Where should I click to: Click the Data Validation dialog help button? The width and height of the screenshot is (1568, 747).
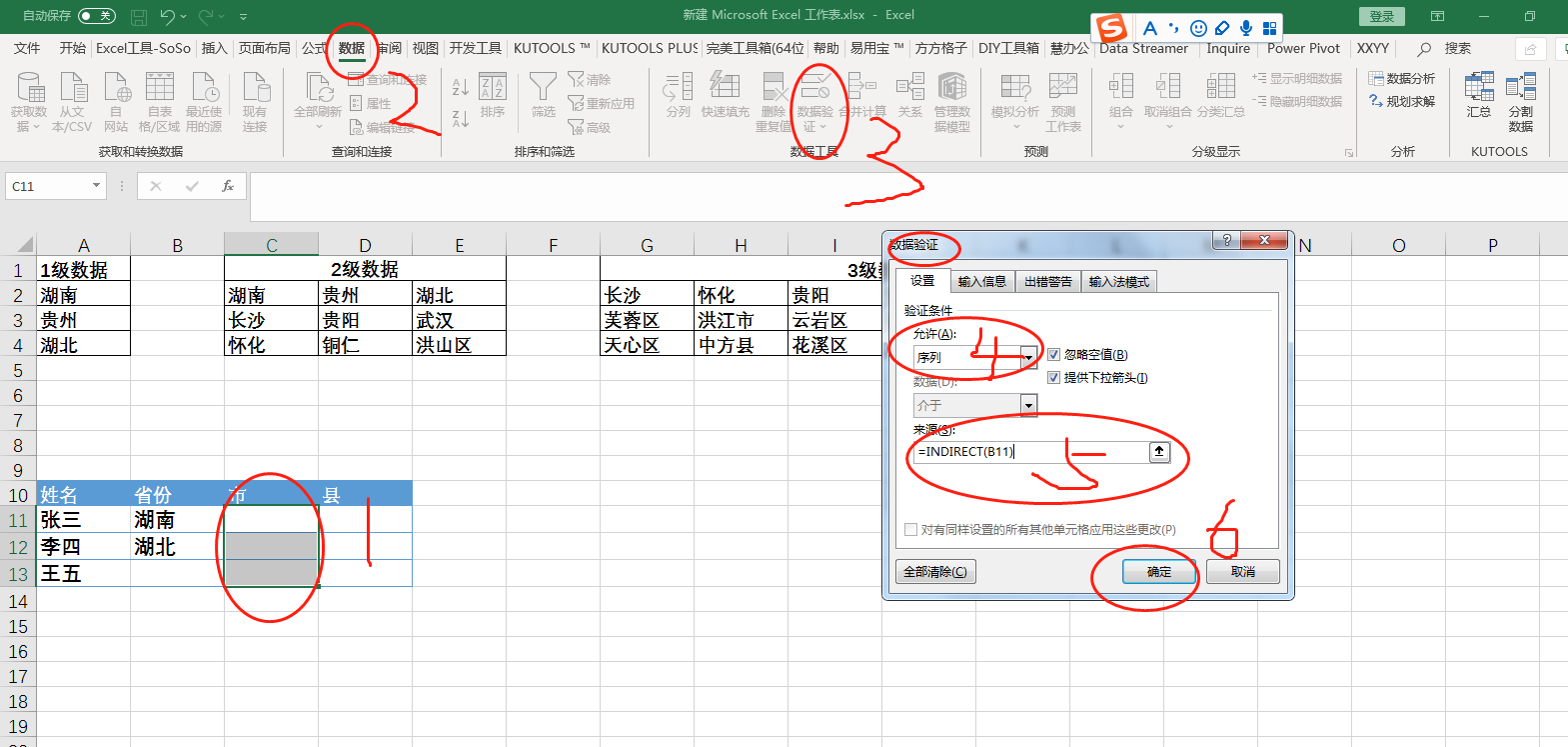pyautogui.click(x=1226, y=240)
